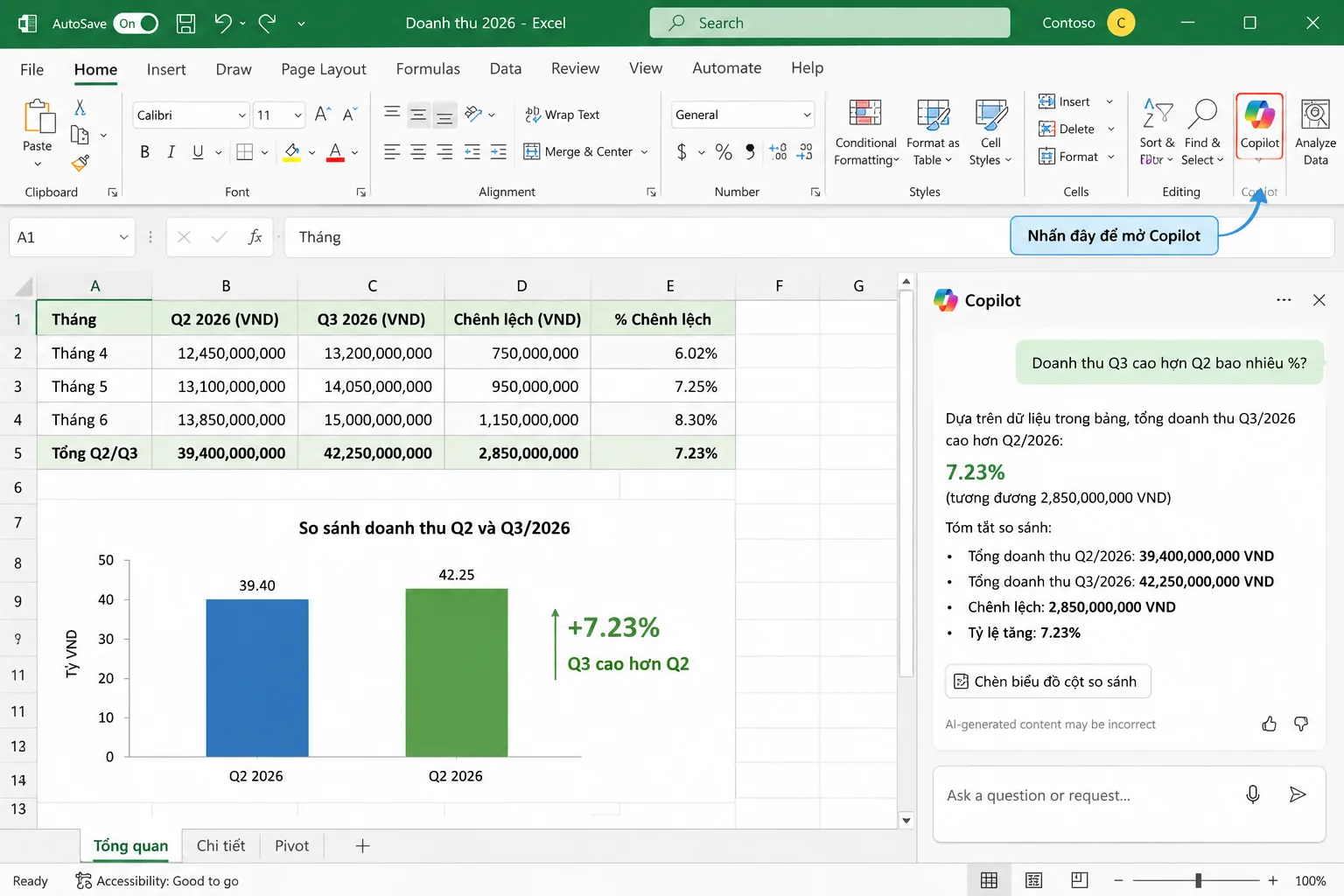Click Contoso account avatar
The width and height of the screenshot is (1344, 896).
coord(1121,23)
